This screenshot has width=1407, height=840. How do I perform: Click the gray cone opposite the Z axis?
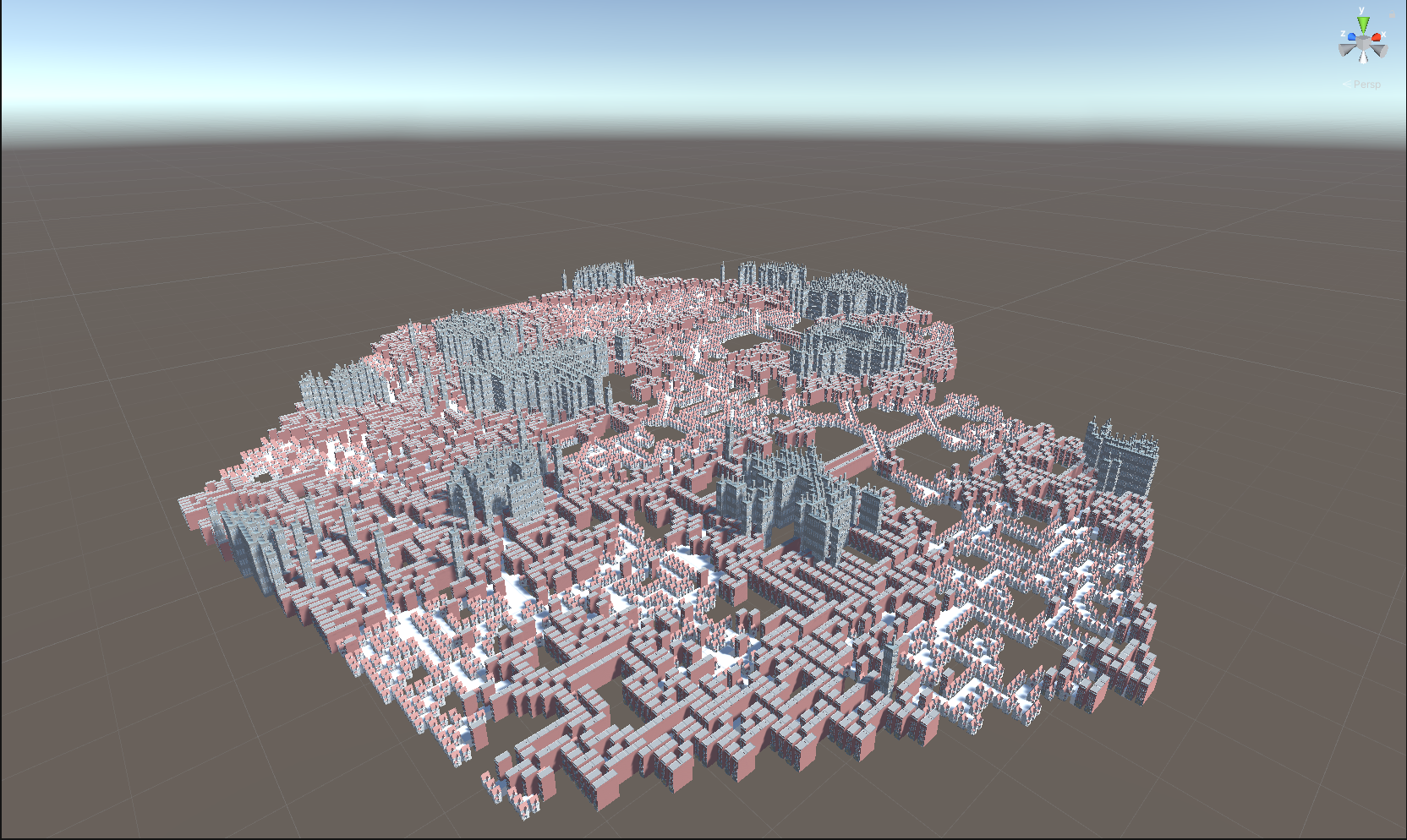1380,50
